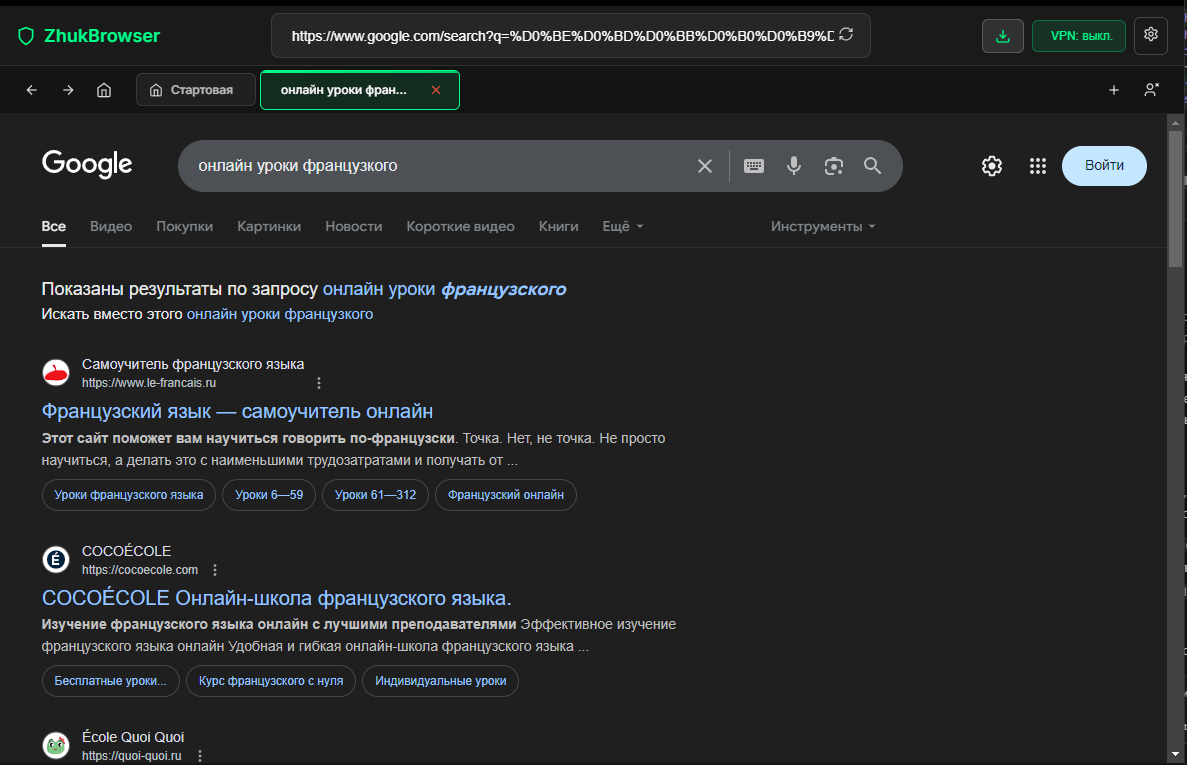Open more options for le-francais.ru result
Screen dimensions: 1187x765
[x=319, y=383]
